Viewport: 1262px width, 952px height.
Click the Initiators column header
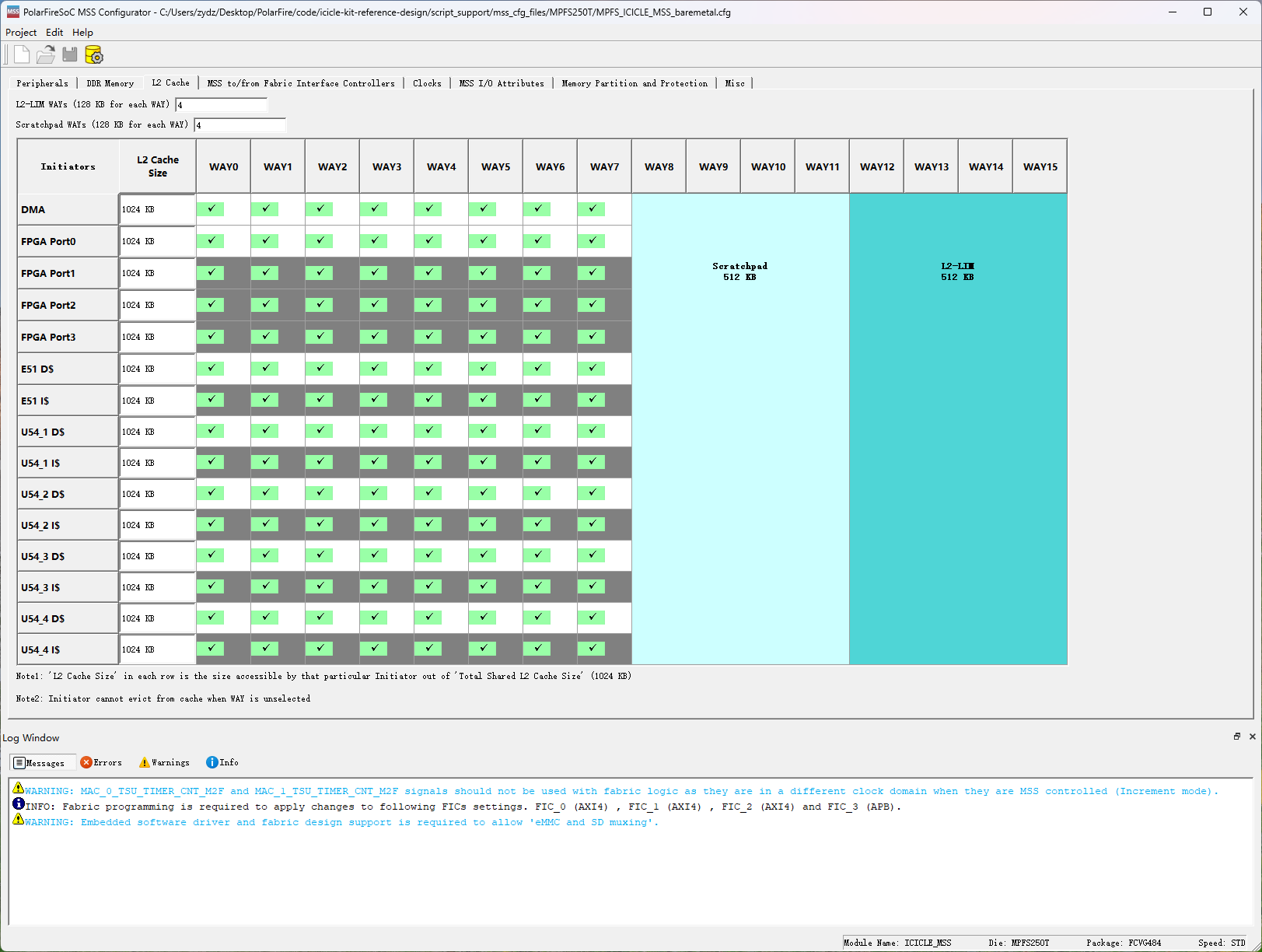[x=68, y=166]
